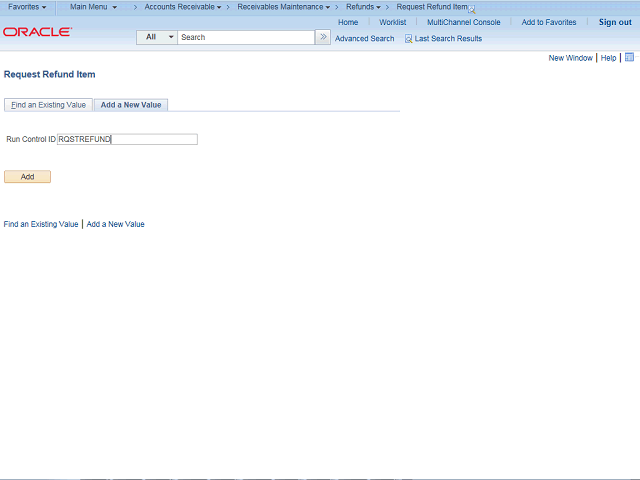Open the Favorites dropdown menu
The height and width of the screenshot is (480, 640).
(x=27, y=7)
